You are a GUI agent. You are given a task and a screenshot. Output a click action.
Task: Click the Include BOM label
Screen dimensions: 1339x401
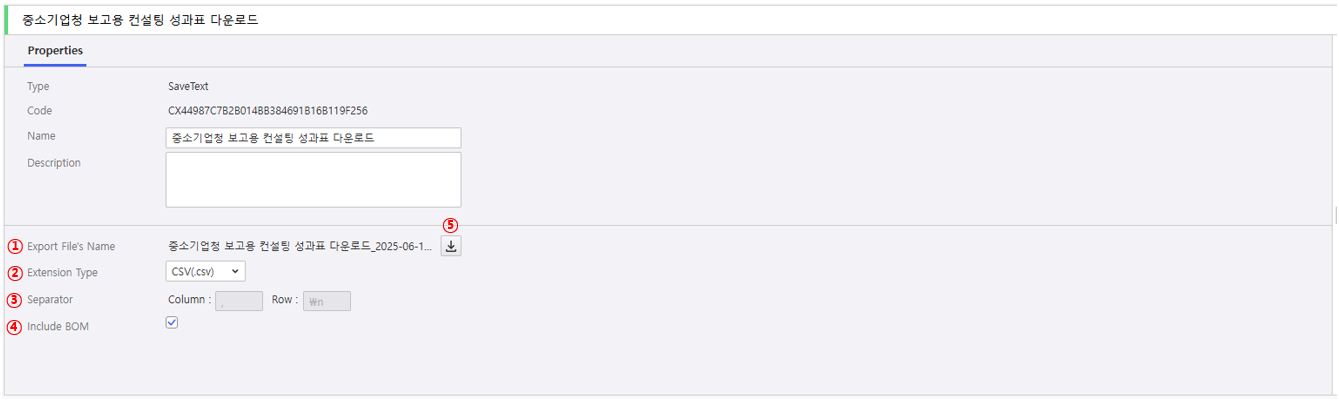click(x=58, y=326)
